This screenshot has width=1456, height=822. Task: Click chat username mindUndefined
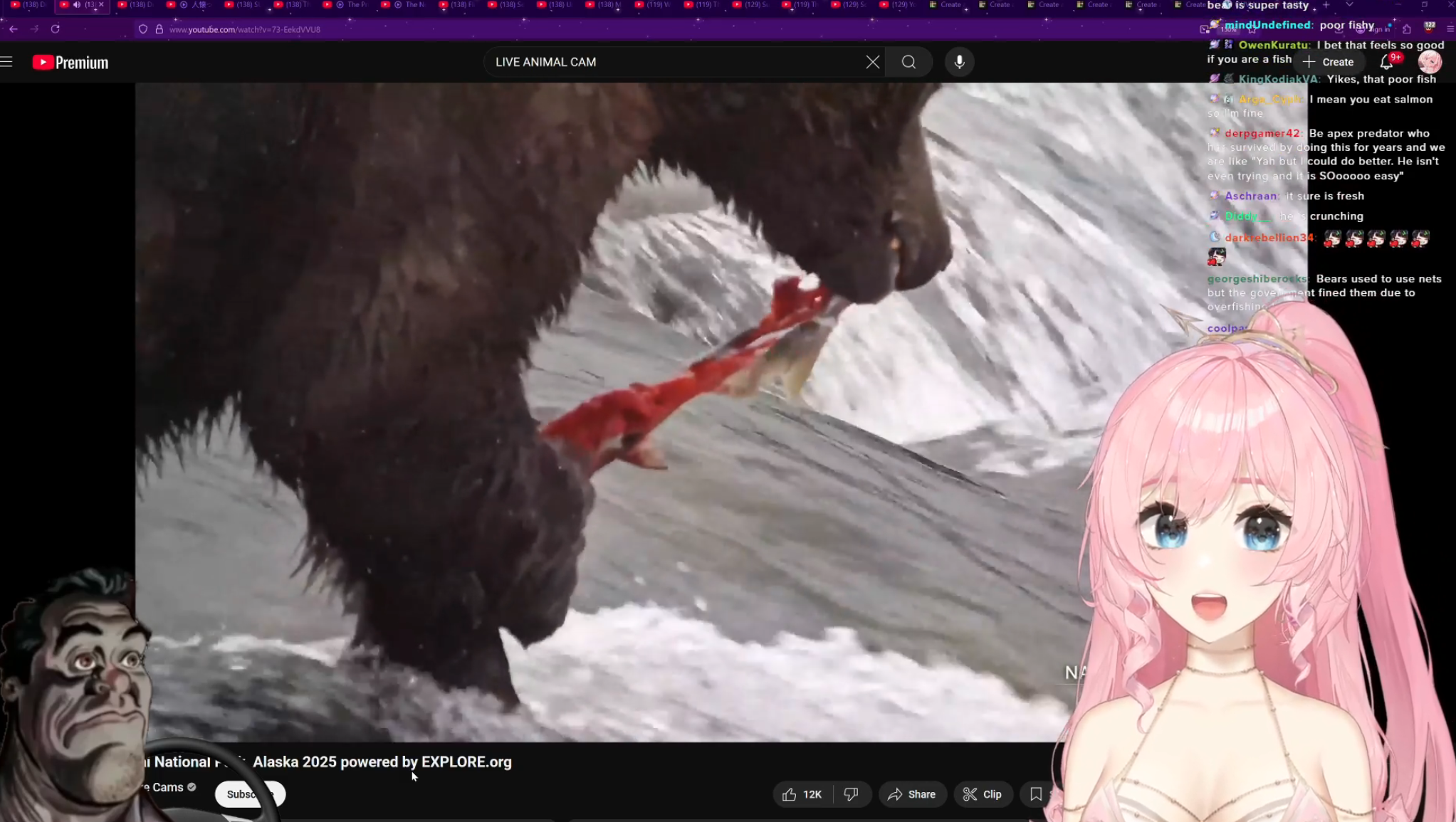click(x=1268, y=25)
